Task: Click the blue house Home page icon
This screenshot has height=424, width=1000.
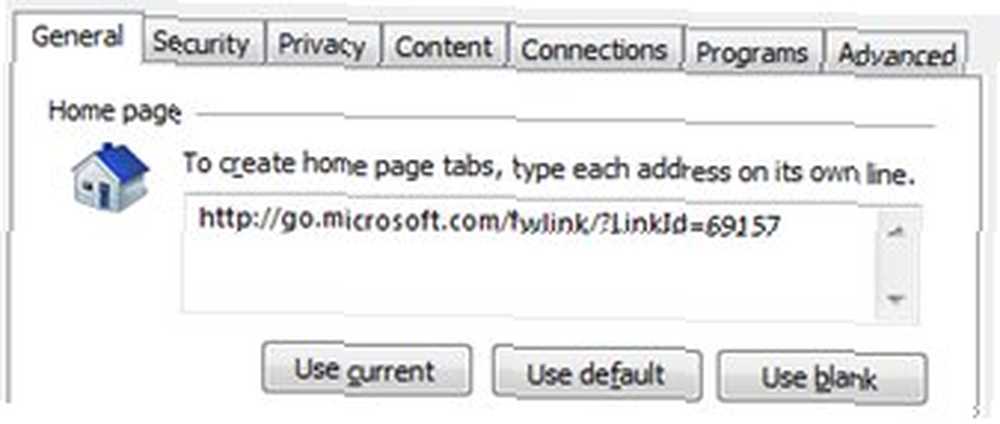Action: pyautogui.click(x=110, y=175)
